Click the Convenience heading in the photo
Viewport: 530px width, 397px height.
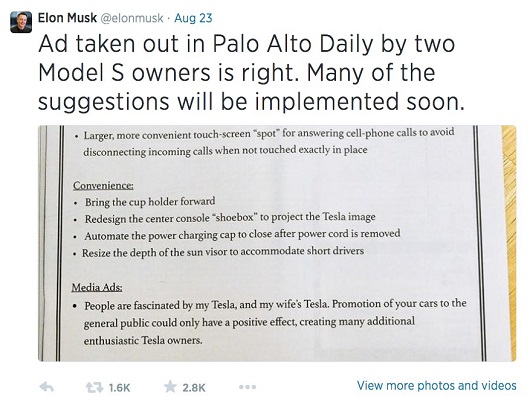tap(103, 185)
